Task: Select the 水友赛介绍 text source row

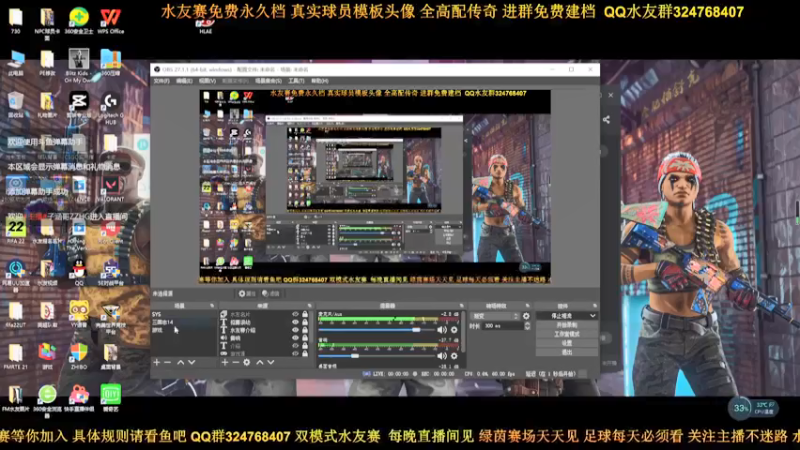Action: pos(265,330)
